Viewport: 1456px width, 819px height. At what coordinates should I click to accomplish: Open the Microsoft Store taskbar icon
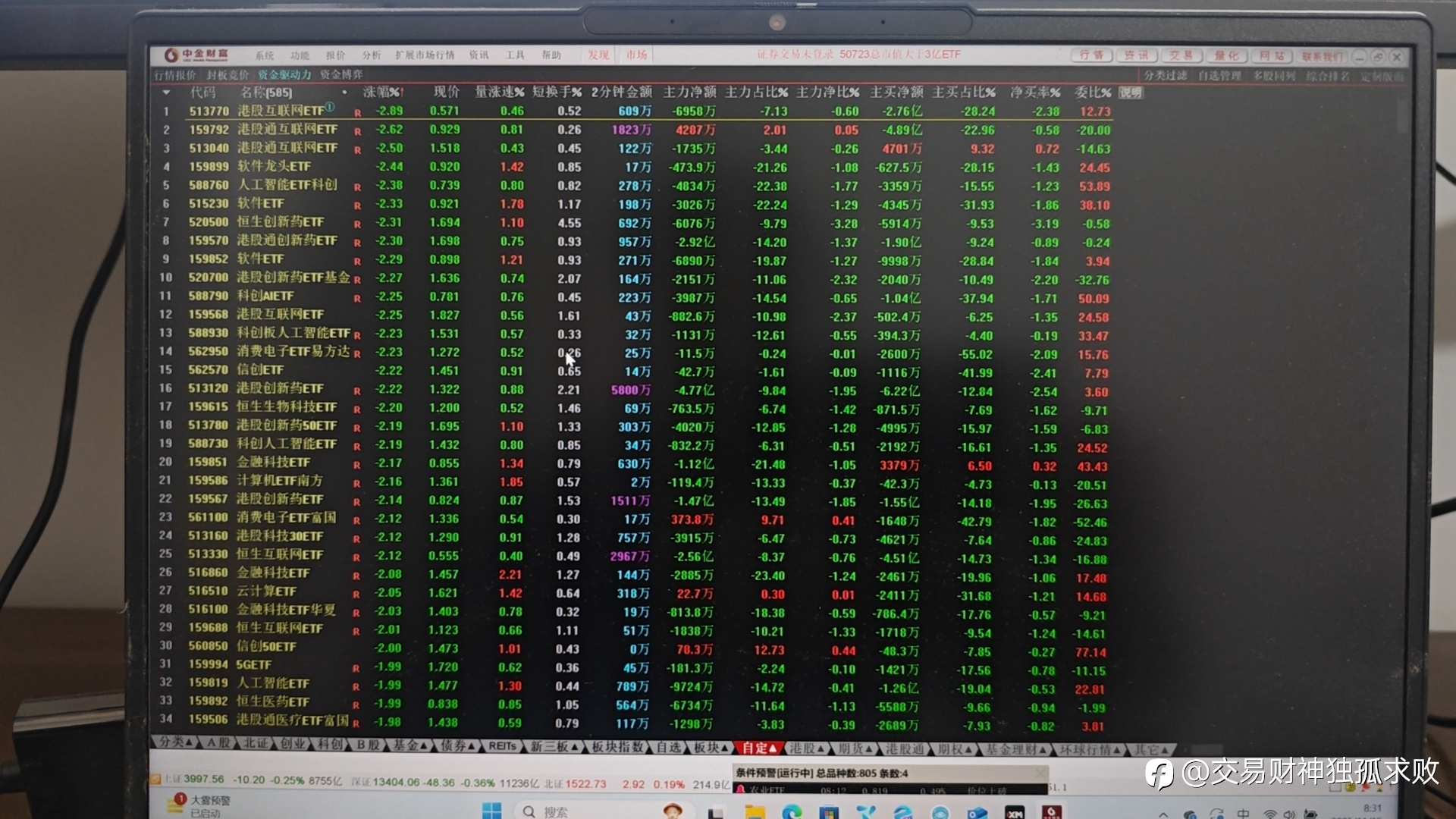tap(828, 812)
